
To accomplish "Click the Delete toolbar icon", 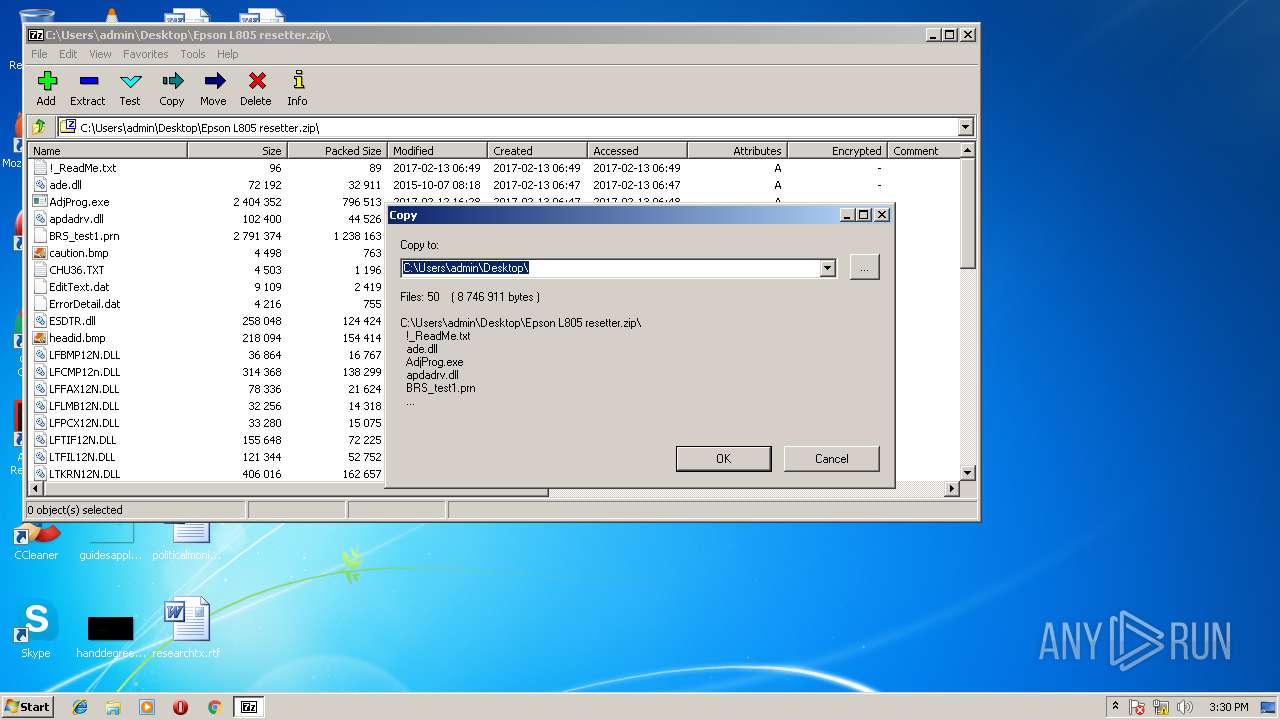I will click(256, 88).
